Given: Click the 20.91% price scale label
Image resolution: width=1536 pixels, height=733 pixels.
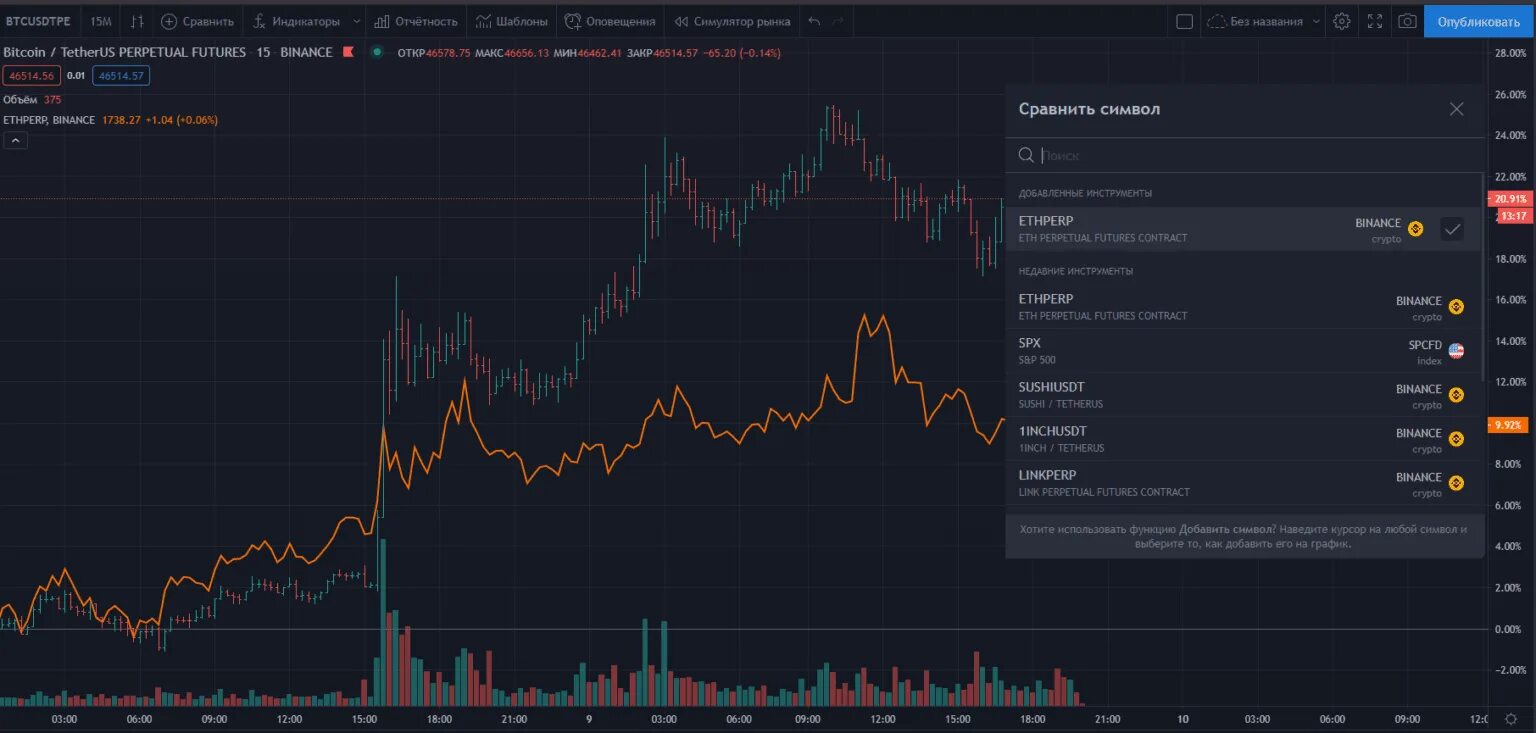Looking at the screenshot, I should (1510, 199).
